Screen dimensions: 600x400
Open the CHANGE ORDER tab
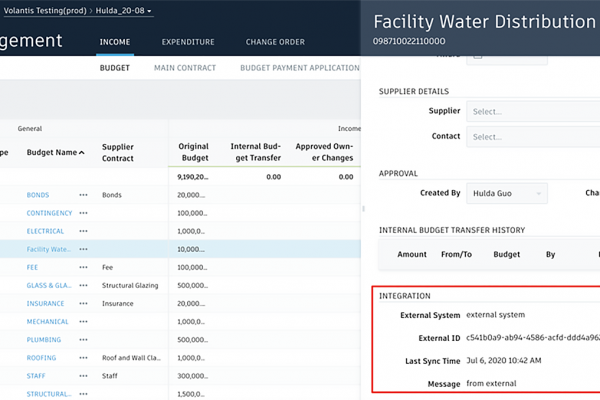coord(276,42)
